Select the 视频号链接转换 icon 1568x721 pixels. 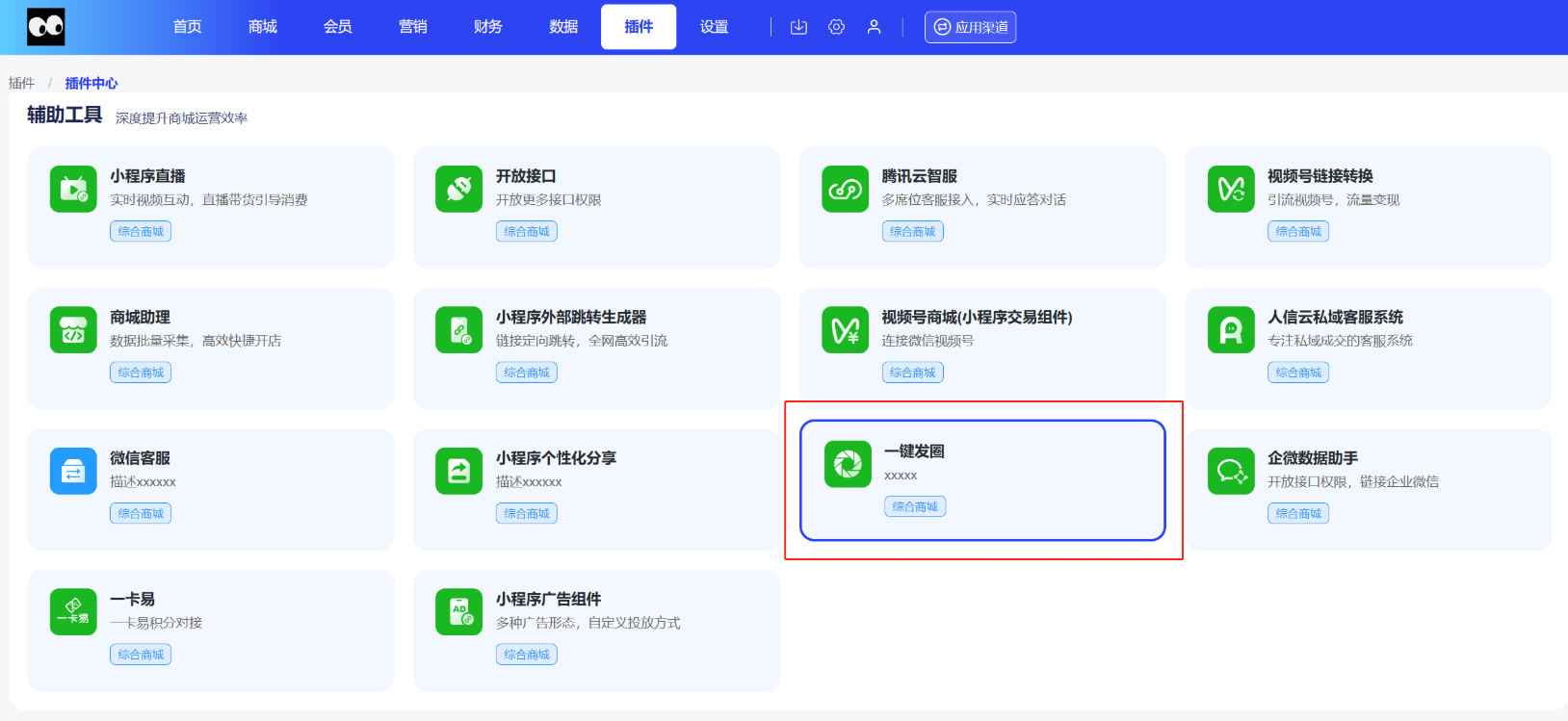tap(1230, 189)
